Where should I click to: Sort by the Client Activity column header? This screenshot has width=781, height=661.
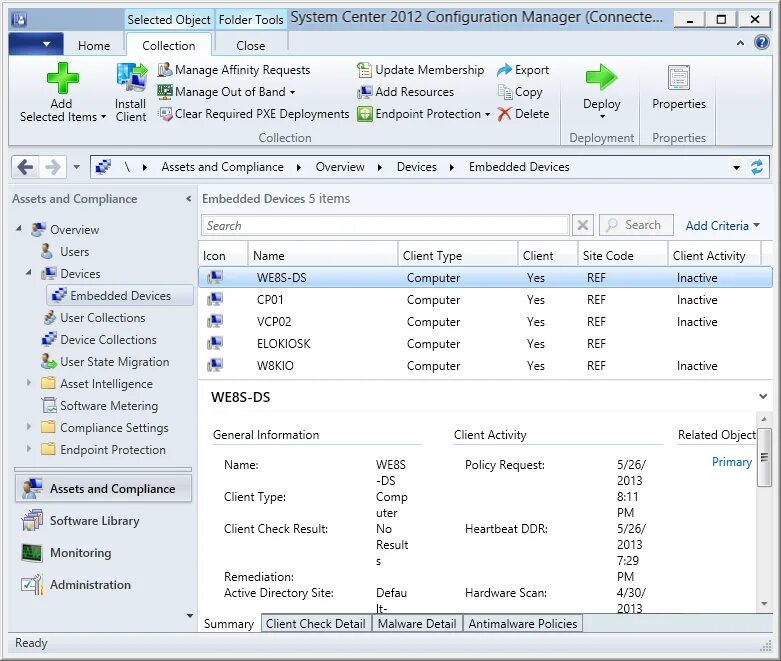714,256
